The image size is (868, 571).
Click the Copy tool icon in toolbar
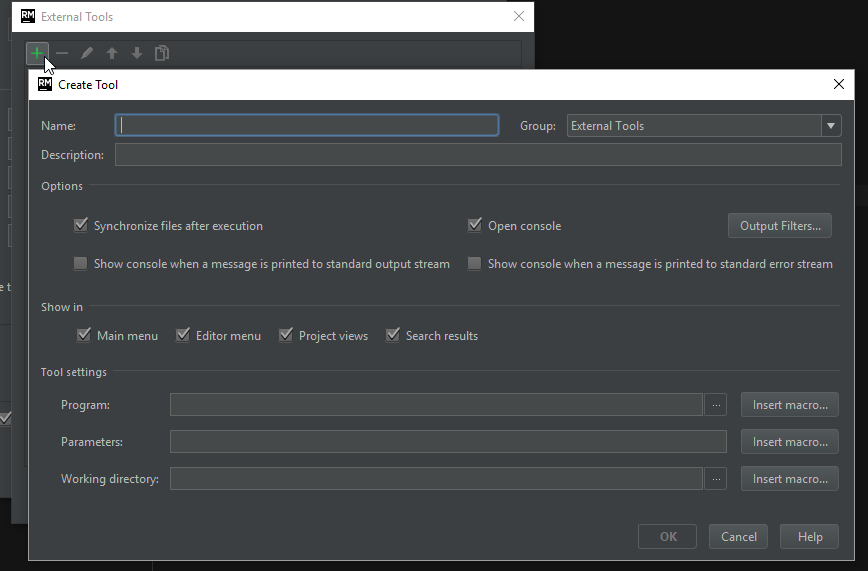(162, 53)
